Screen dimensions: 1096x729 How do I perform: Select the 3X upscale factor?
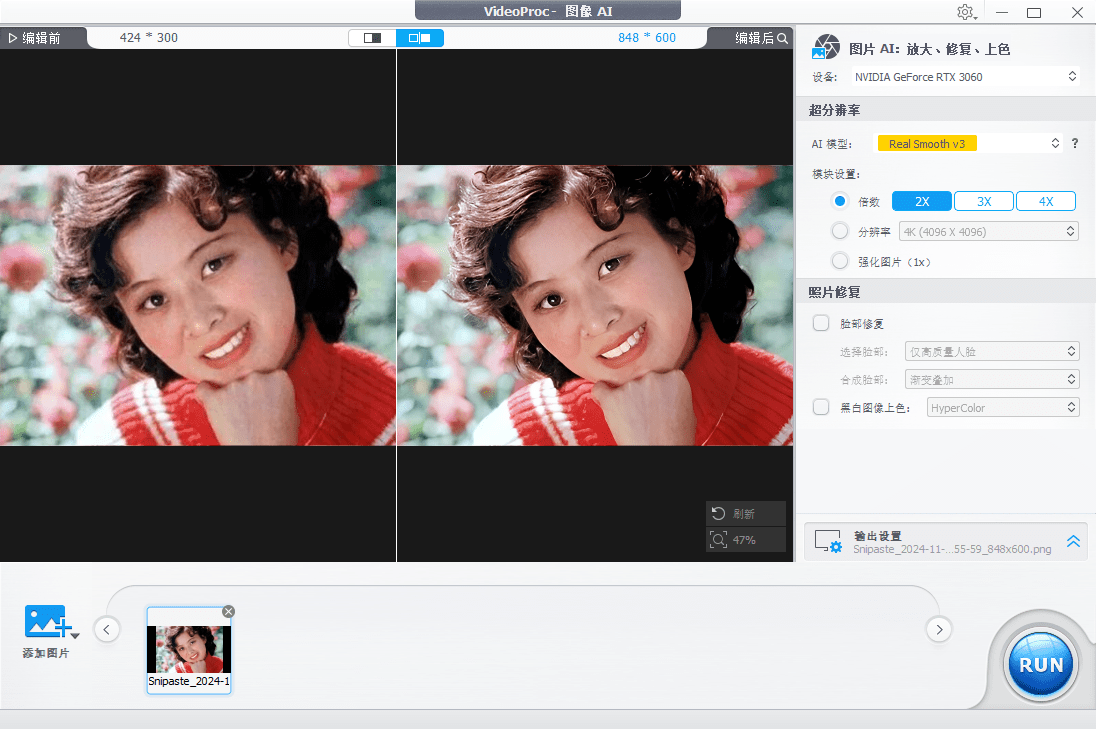[983, 200]
